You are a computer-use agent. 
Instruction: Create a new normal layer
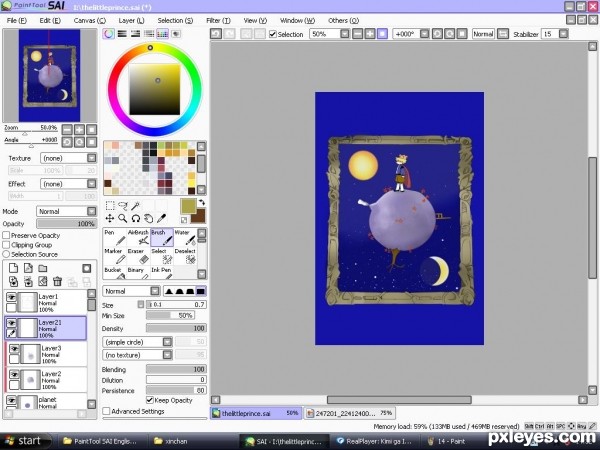tap(13, 268)
